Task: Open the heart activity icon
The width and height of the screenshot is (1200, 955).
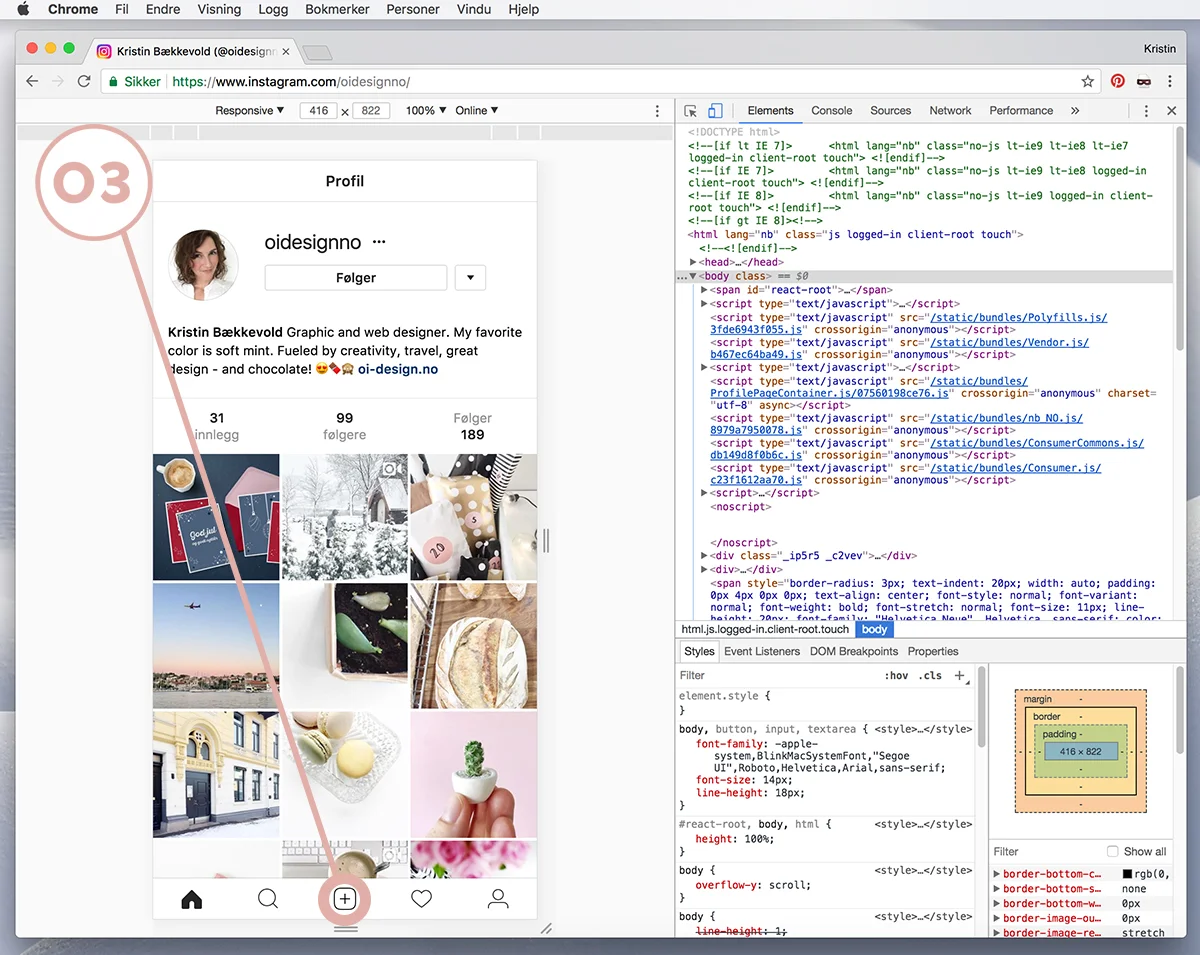Action: (422, 900)
